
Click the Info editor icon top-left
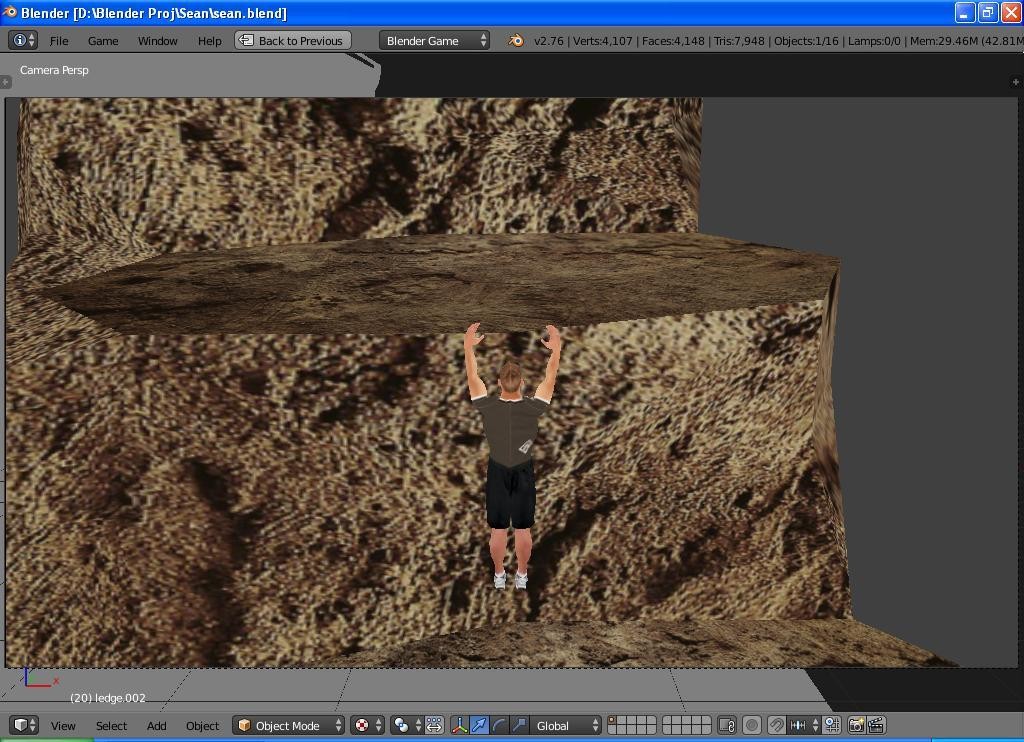[x=20, y=40]
